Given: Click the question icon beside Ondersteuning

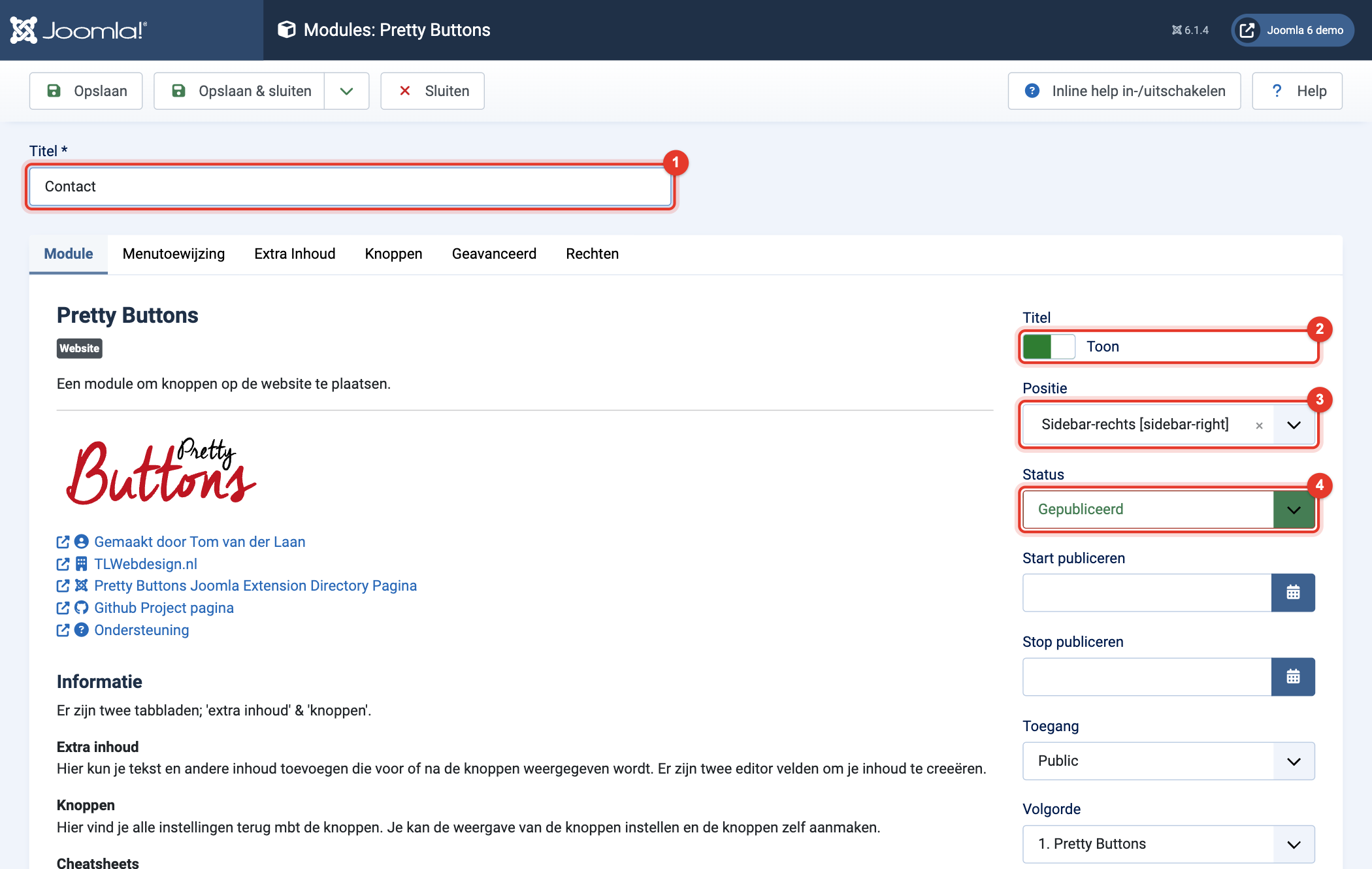Looking at the screenshot, I should 81,630.
